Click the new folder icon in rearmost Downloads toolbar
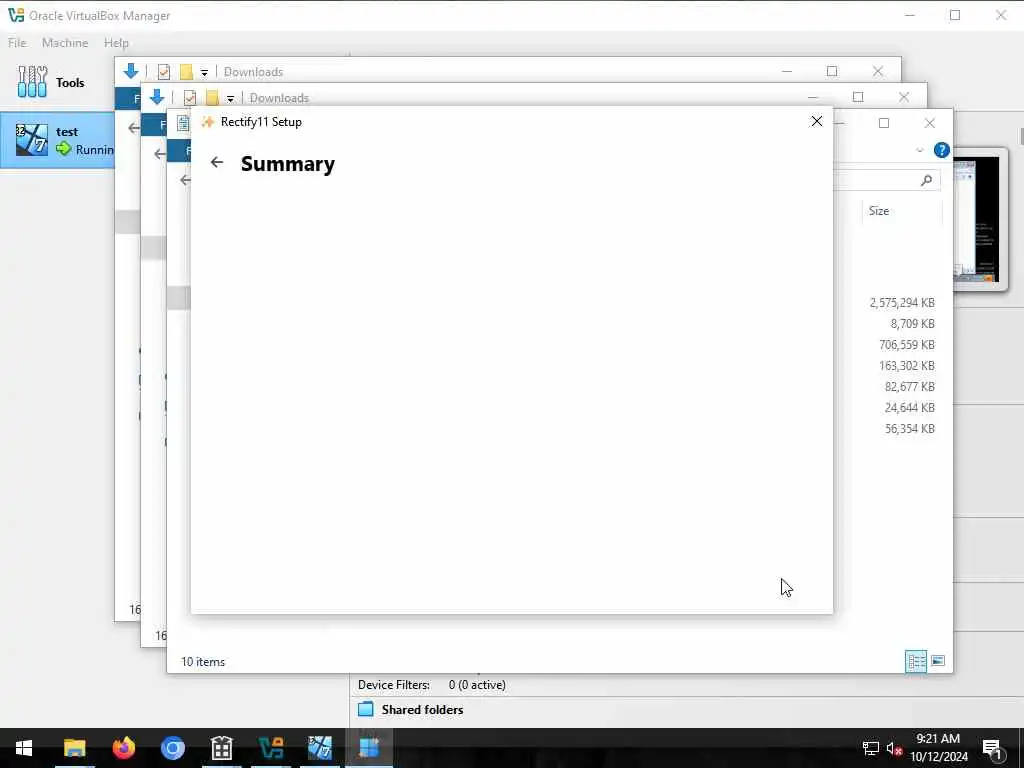 point(187,72)
